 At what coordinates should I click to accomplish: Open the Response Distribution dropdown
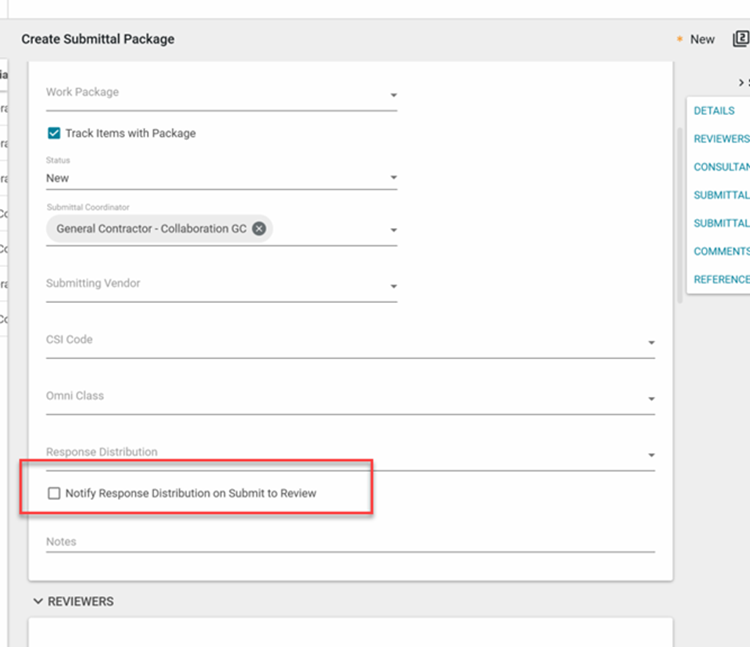coord(651,455)
